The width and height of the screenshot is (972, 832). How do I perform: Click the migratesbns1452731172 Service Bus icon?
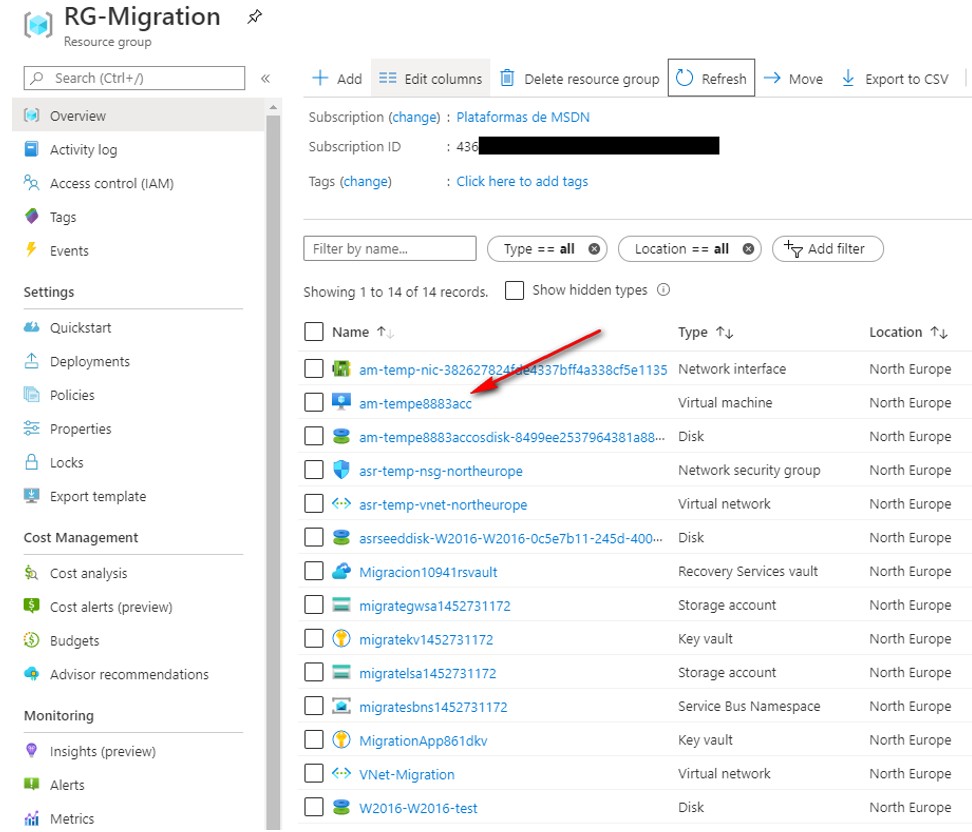tap(342, 706)
